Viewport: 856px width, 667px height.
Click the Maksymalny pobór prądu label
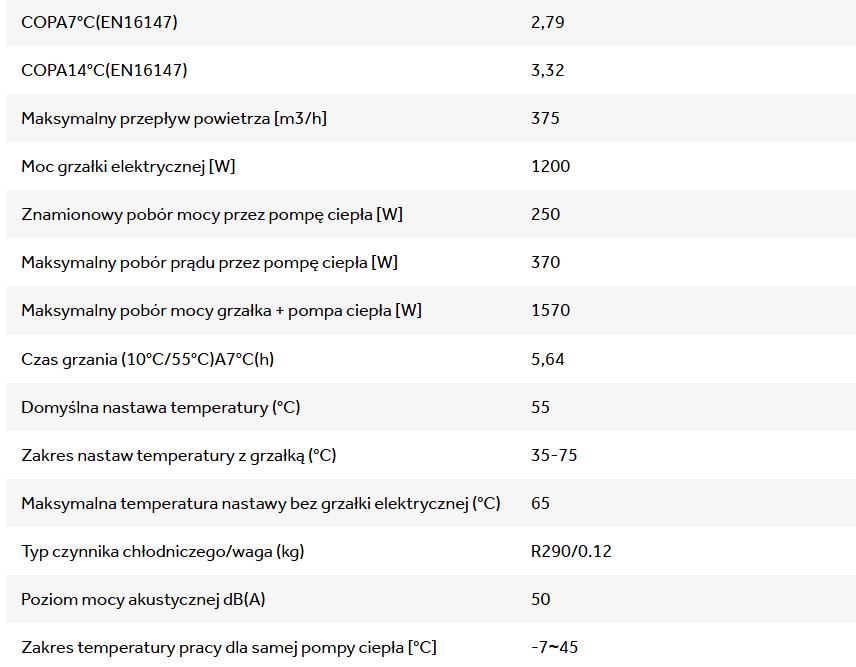(x=209, y=262)
